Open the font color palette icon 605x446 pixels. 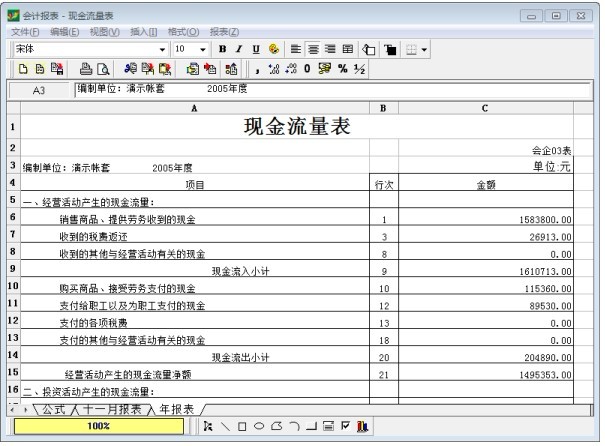274,49
